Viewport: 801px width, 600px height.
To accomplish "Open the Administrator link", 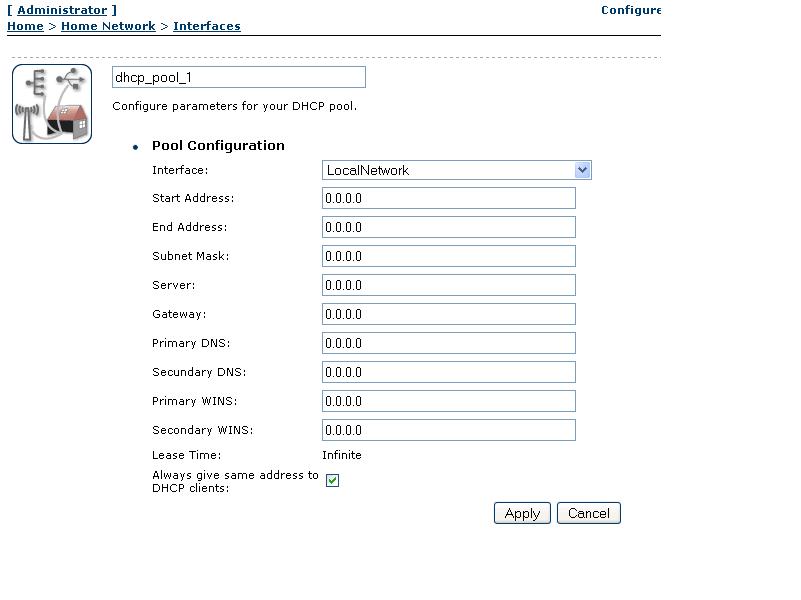I will tap(62, 10).
